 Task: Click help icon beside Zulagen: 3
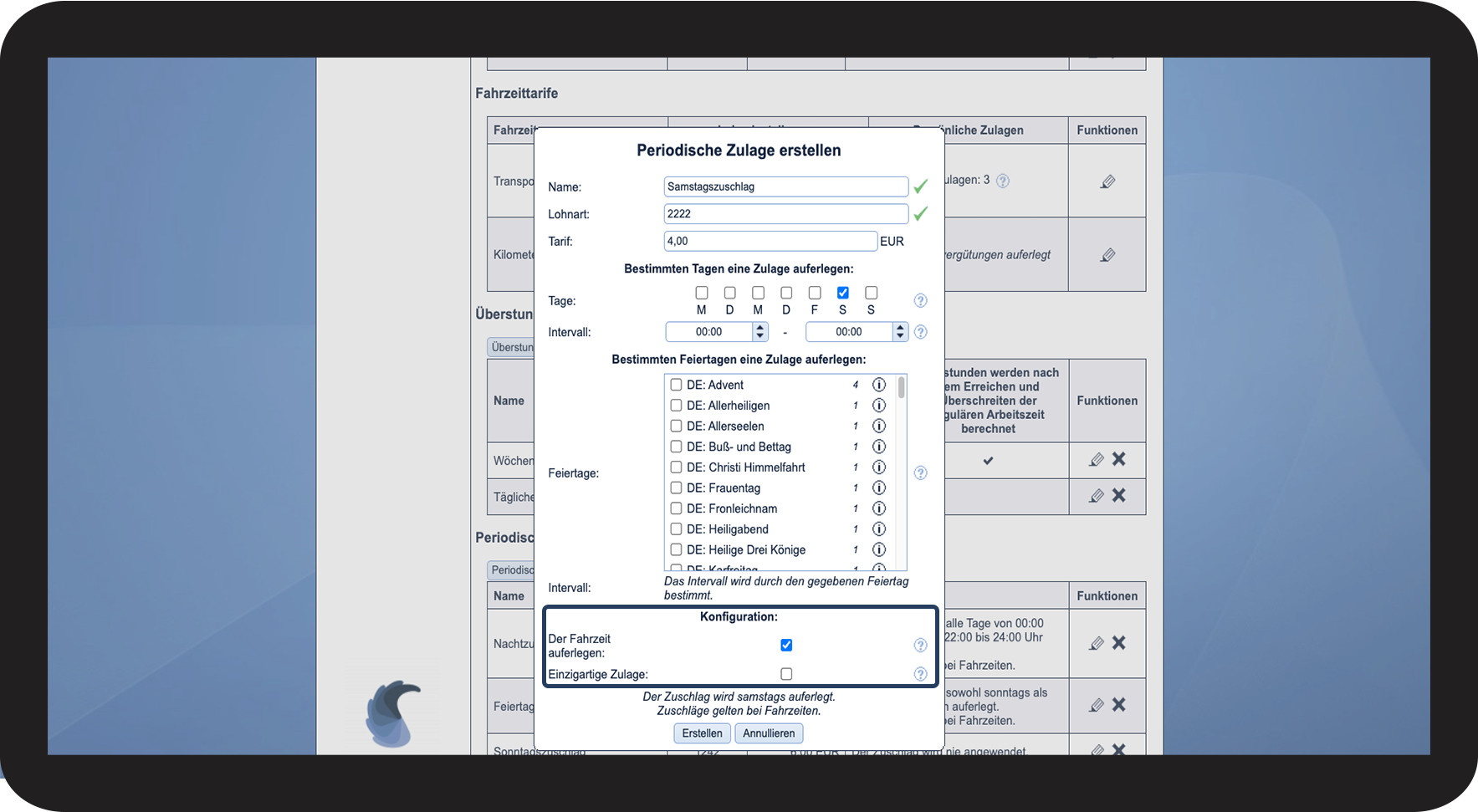[1003, 181]
